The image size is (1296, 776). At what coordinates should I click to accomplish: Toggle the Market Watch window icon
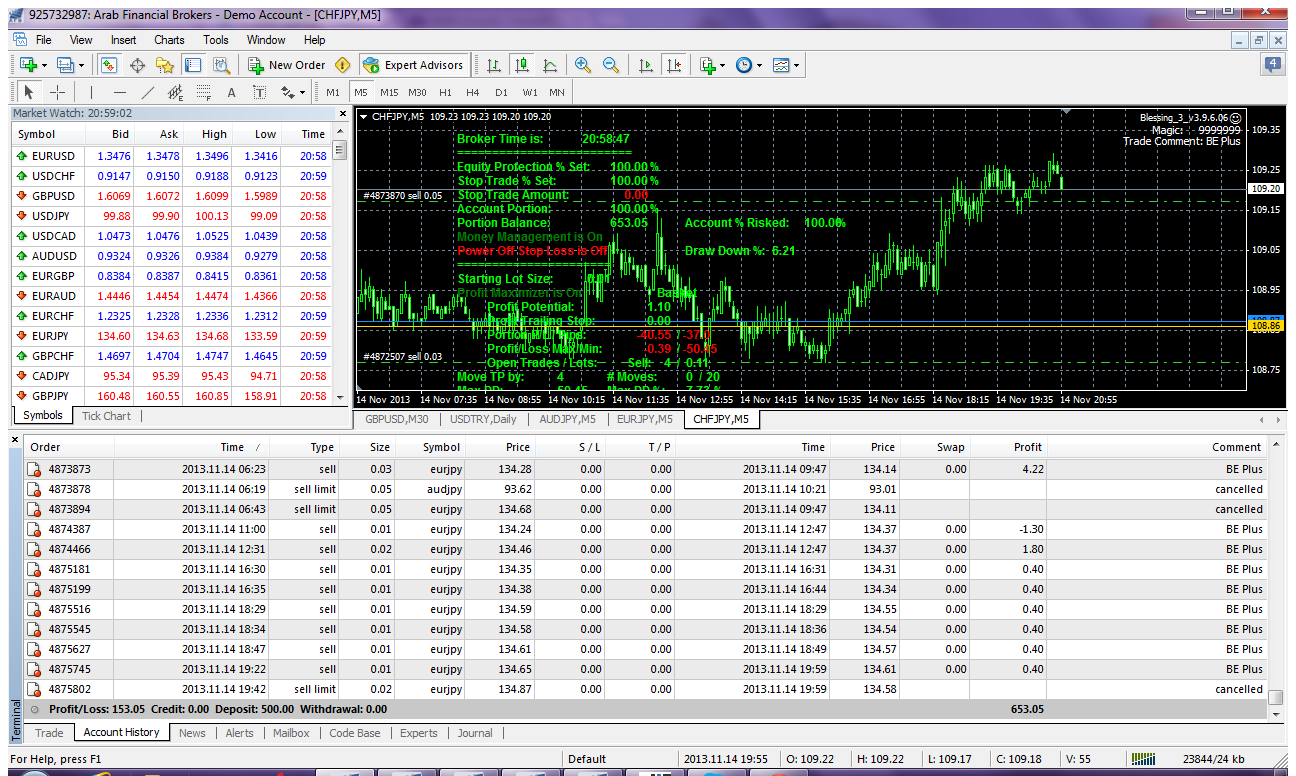pyautogui.click(x=109, y=65)
